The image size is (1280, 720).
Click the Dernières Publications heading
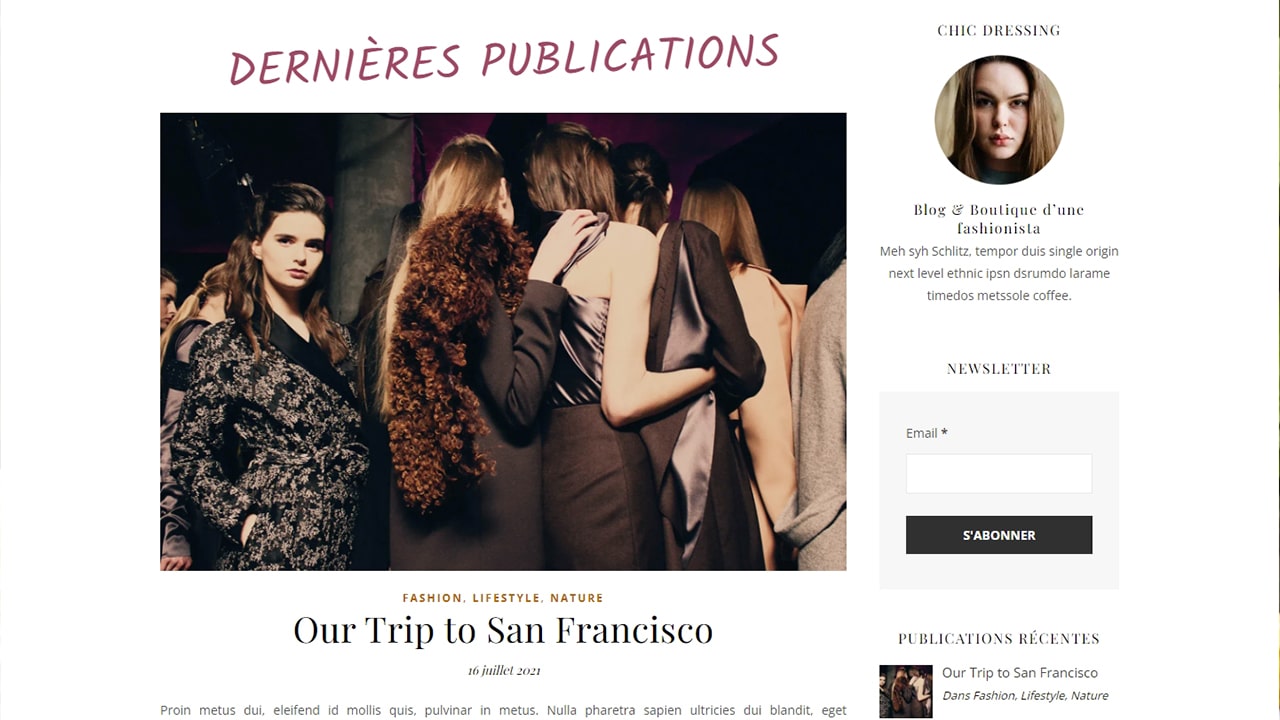[504, 59]
